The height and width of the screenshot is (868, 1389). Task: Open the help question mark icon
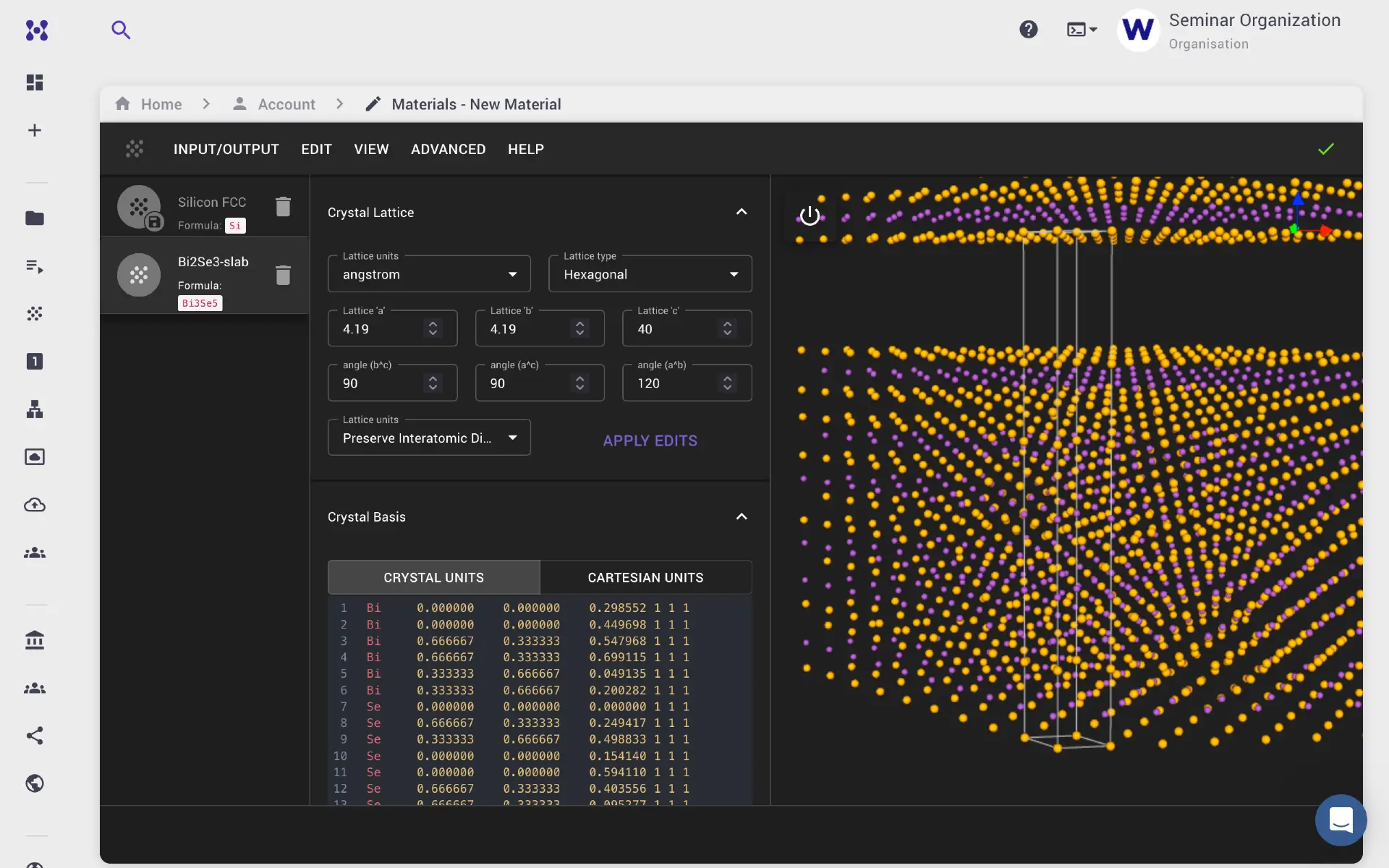tap(1028, 30)
